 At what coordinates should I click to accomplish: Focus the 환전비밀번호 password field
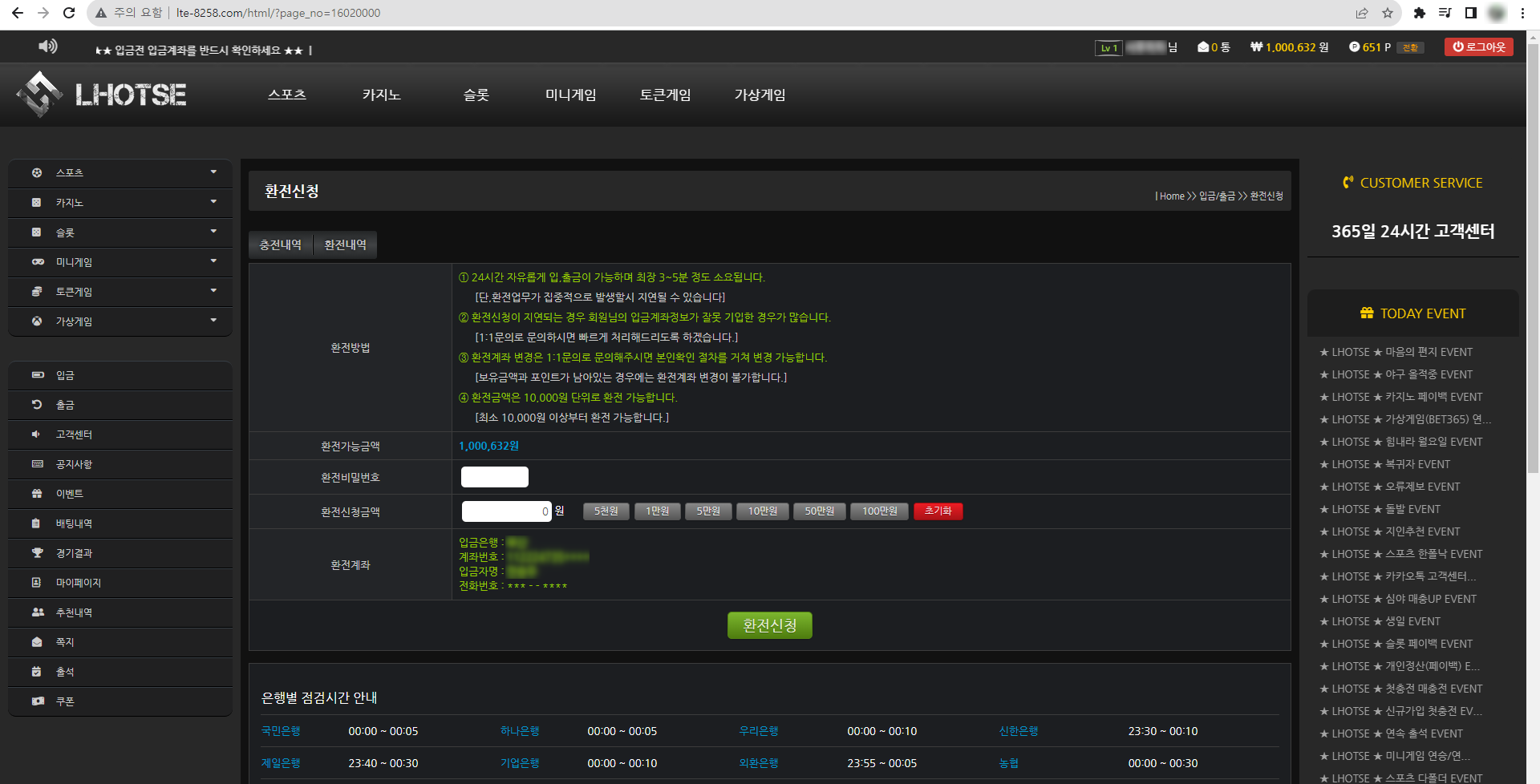(x=495, y=477)
